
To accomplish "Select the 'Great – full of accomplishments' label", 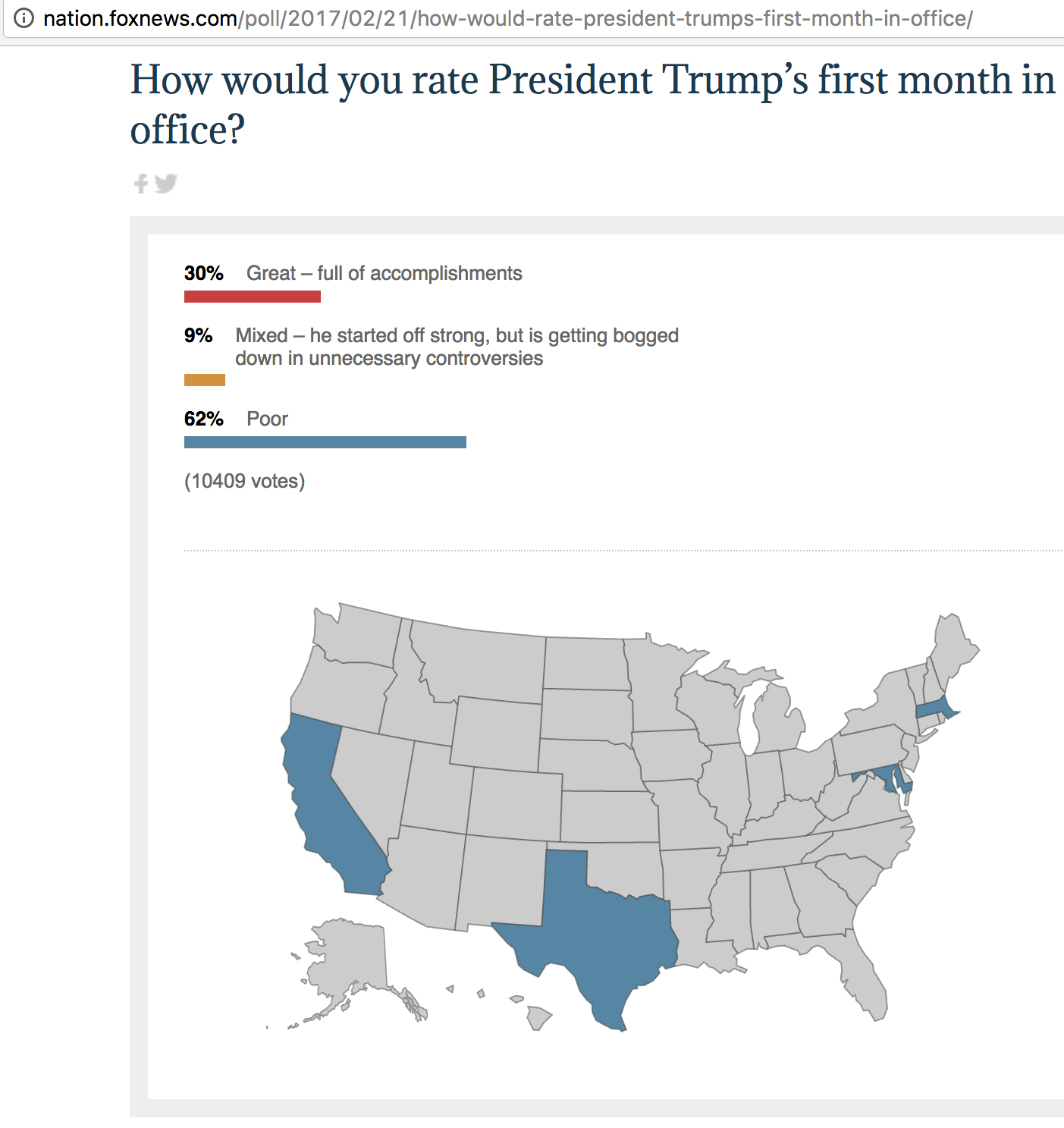I will click(x=384, y=273).
